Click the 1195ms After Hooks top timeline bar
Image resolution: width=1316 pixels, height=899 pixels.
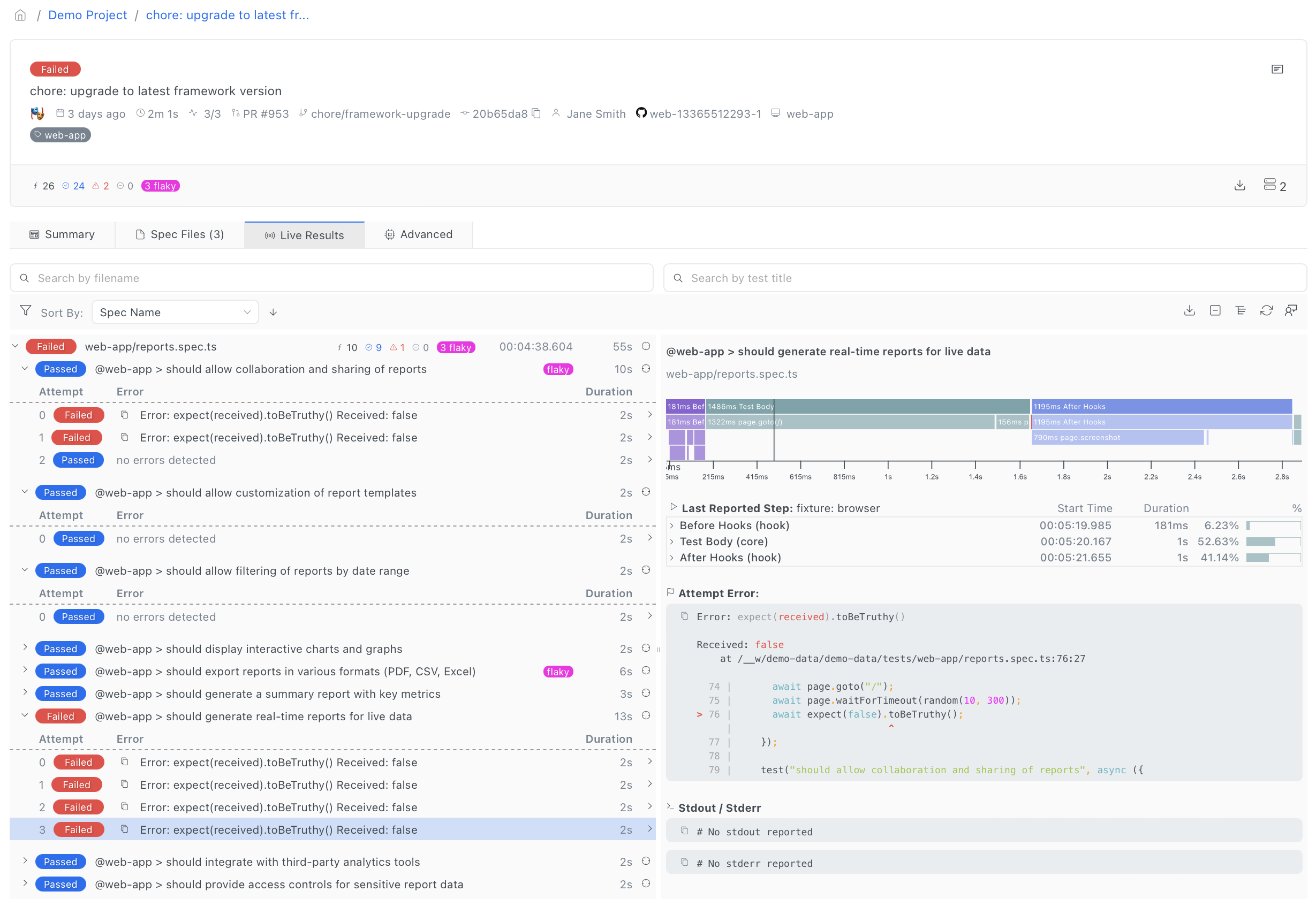[1161, 407]
